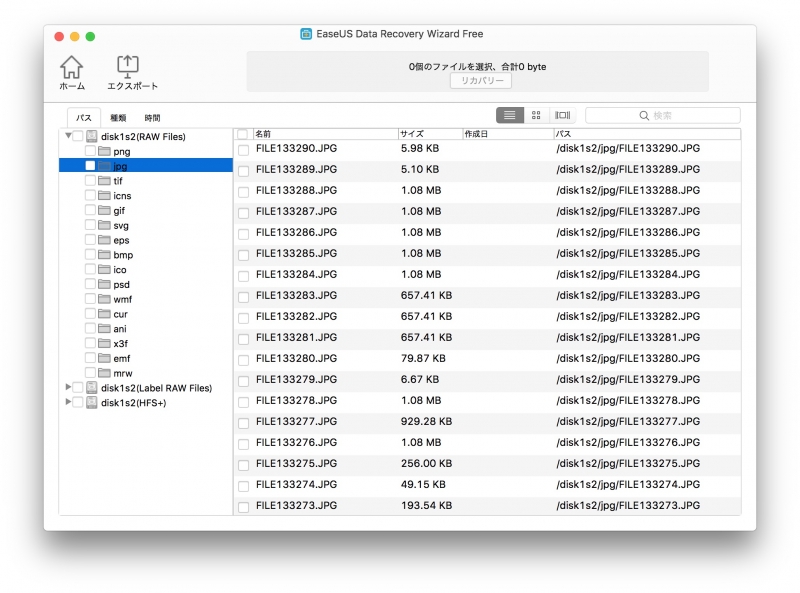This screenshot has width=800, height=593.
Task: Select the psd folder icon
Action: (x=104, y=284)
